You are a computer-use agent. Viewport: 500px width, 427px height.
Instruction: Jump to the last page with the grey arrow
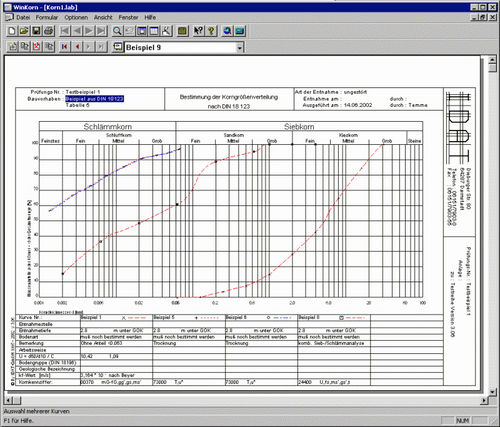pos(101,31)
